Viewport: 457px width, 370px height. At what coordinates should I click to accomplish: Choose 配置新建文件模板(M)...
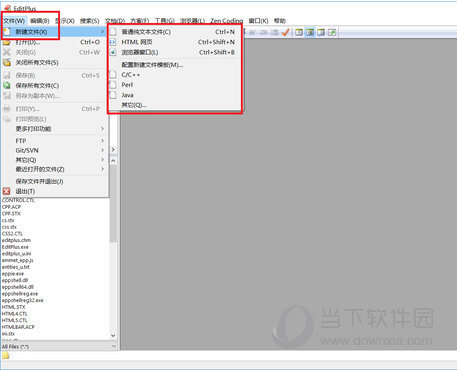click(x=175, y=65)
